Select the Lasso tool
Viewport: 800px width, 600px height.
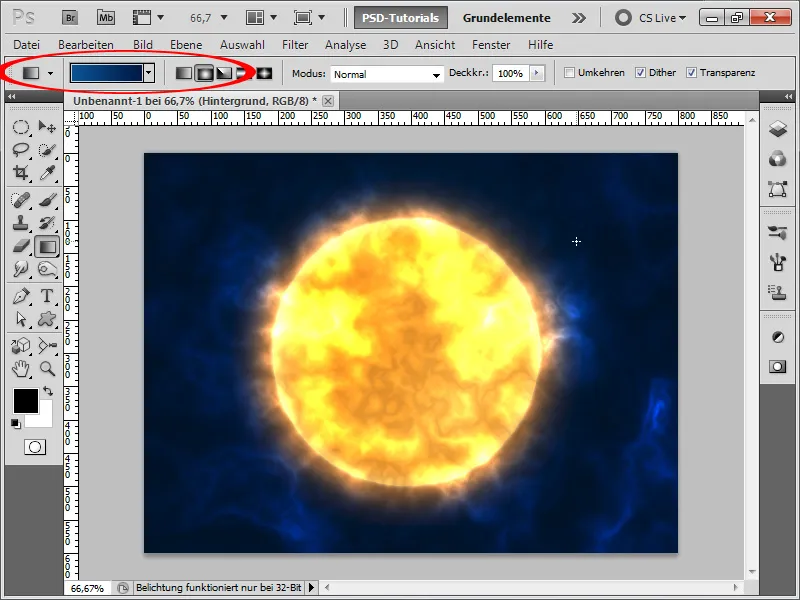pyautogui.click(x=20, y=149)
